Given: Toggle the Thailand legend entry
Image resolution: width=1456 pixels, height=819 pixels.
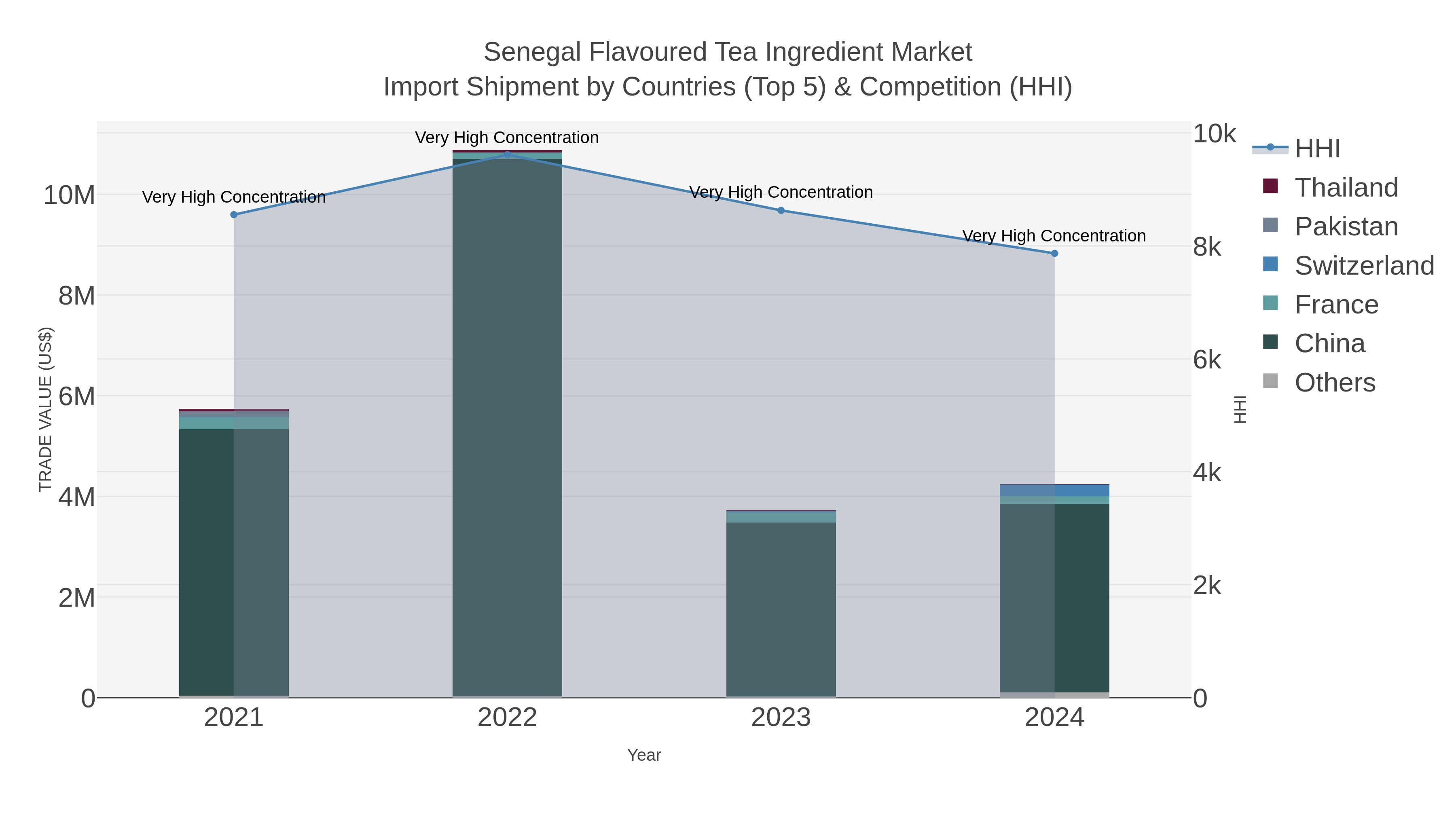Looking at the screenshot, I should tap(1330, 187).
